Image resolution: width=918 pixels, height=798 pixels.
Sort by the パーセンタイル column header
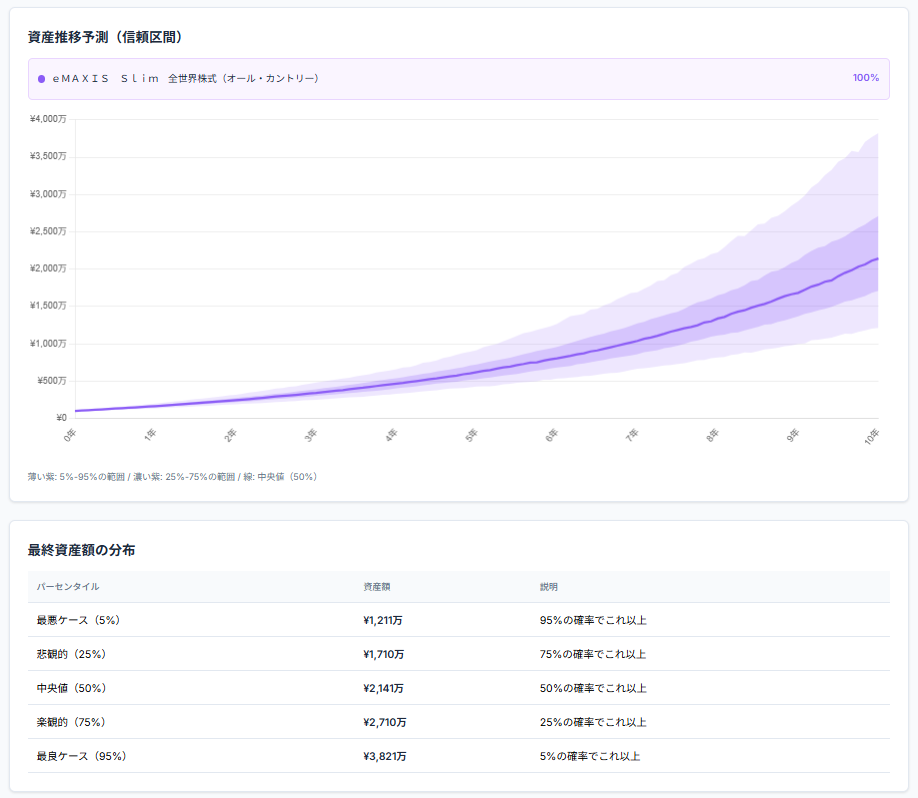click(x=67, y=586)
